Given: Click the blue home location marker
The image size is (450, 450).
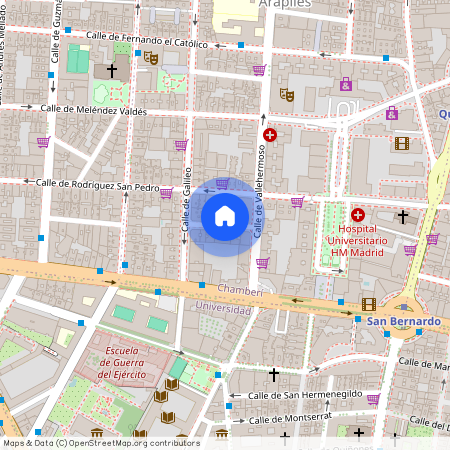Looking at the screenshot, I should tap(225, 217).
